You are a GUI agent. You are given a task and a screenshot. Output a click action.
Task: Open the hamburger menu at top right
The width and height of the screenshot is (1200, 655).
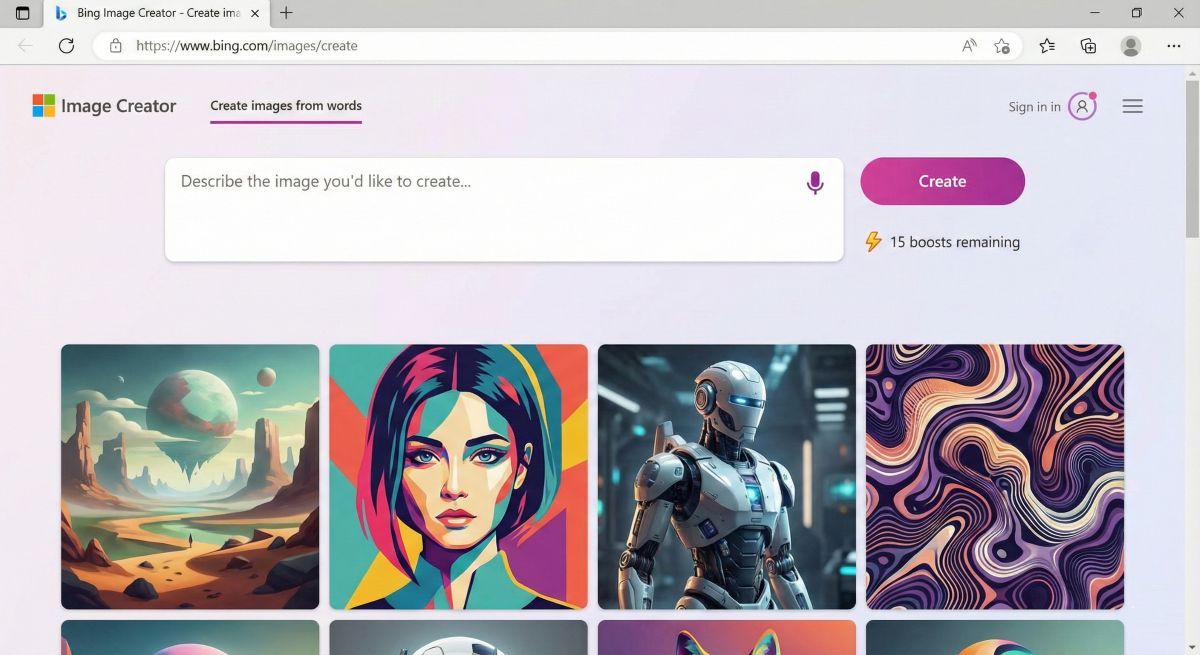(x=1132, y=105)
